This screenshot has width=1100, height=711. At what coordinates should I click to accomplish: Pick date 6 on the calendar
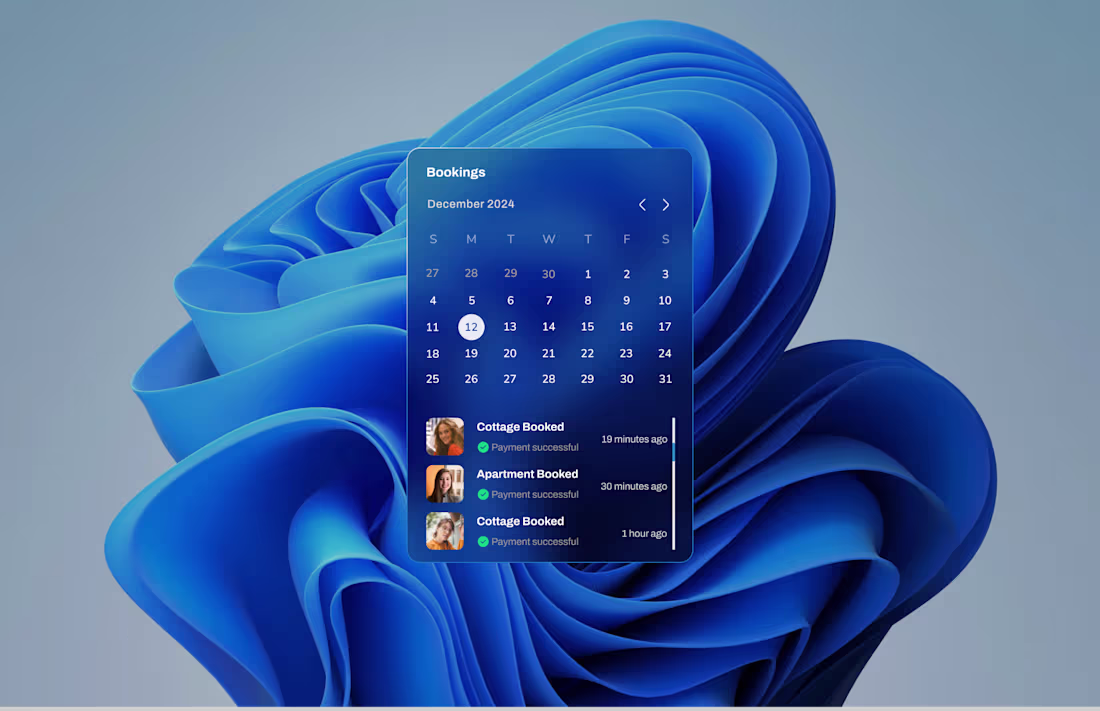pyautogui.click(x=510, y=300)
